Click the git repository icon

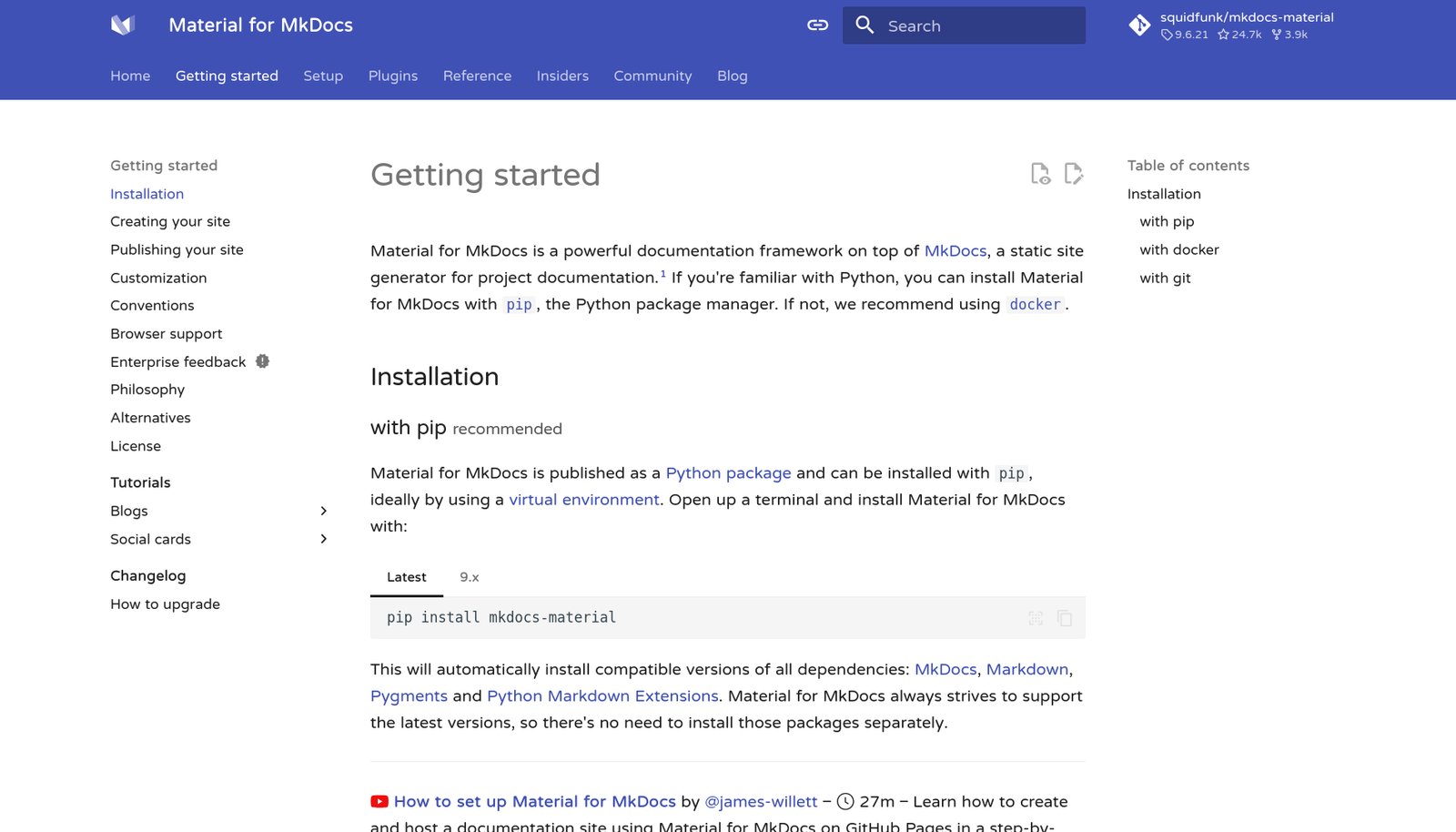(x=1139, y=25)
